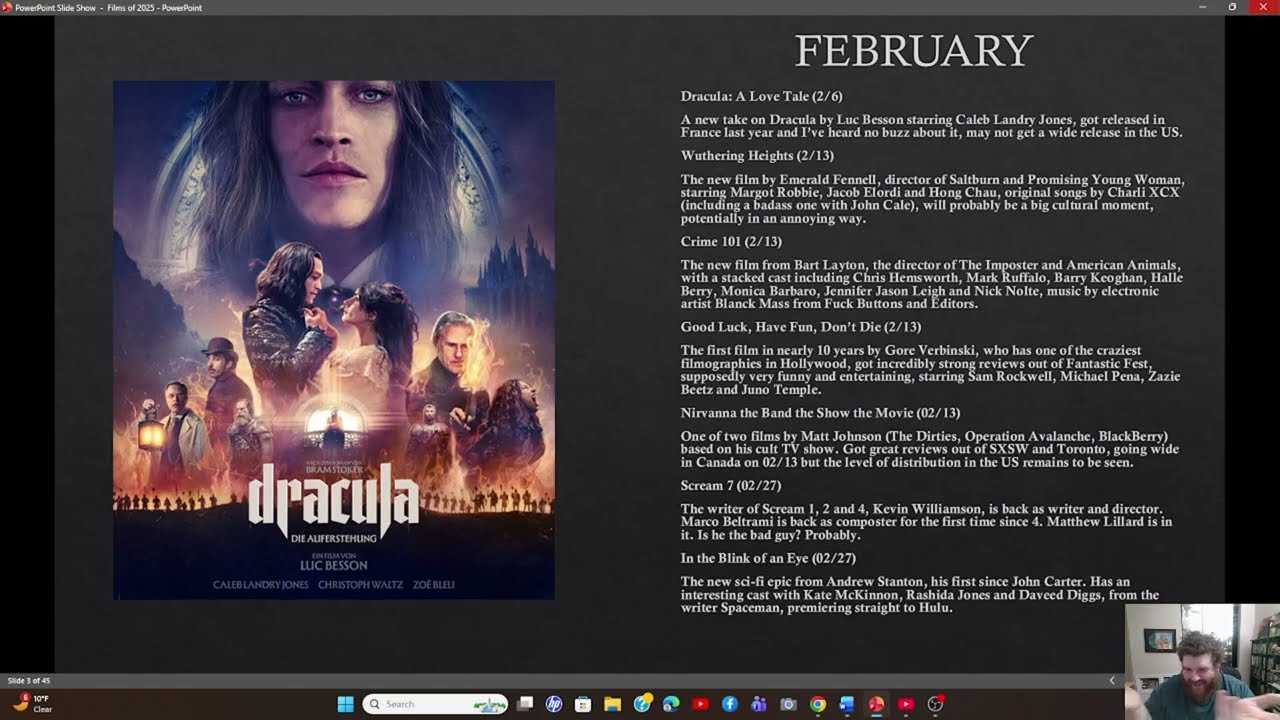Open the YouTube icon beside Edge
Image resolution: width=1280 pixels, height=720 pixels.
(x=700, y=704)
